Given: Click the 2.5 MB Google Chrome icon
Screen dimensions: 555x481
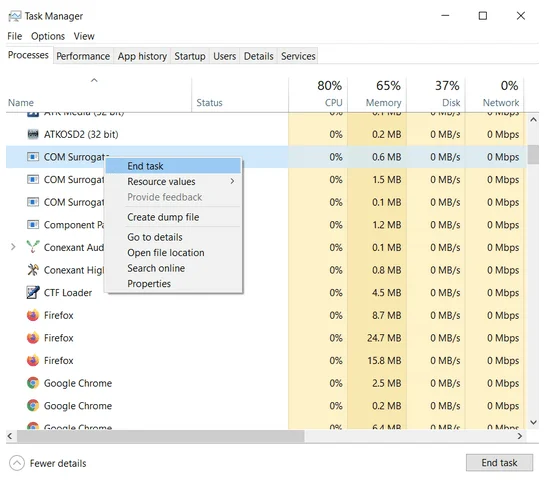Looking at the screenshot, I should click(x=33, y=383).
